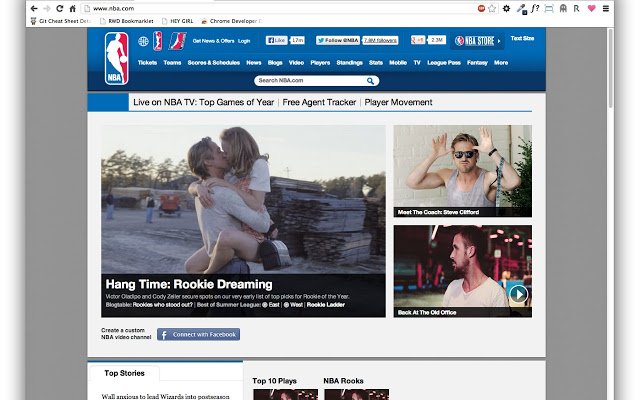Open the red stop-sign ad blocker extension
Image resolution: width=640 pixels, height=400 pixels.
click(481, 8)
